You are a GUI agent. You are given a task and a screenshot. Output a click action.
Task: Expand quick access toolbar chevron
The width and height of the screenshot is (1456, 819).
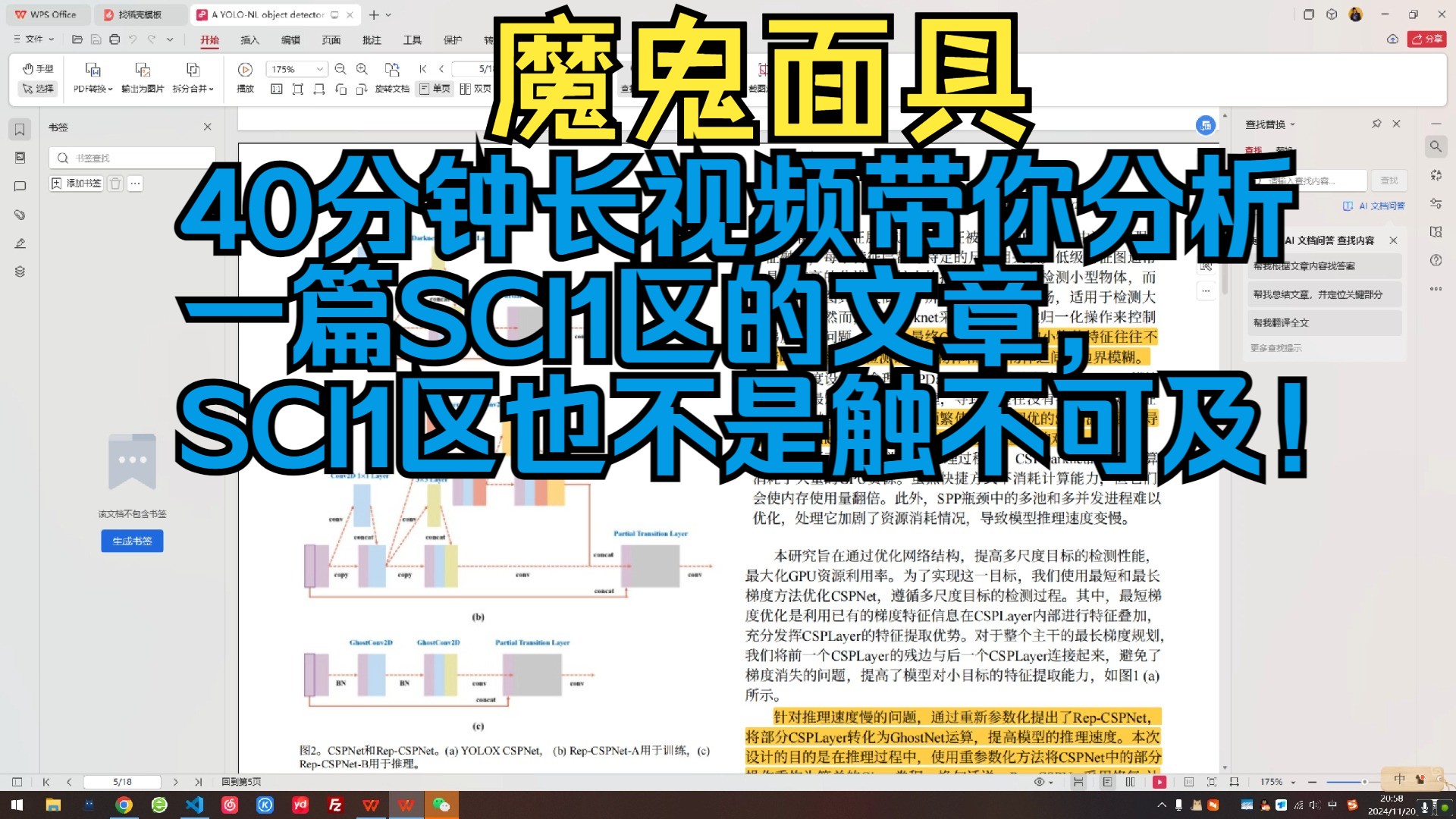[x=170, y=39]
